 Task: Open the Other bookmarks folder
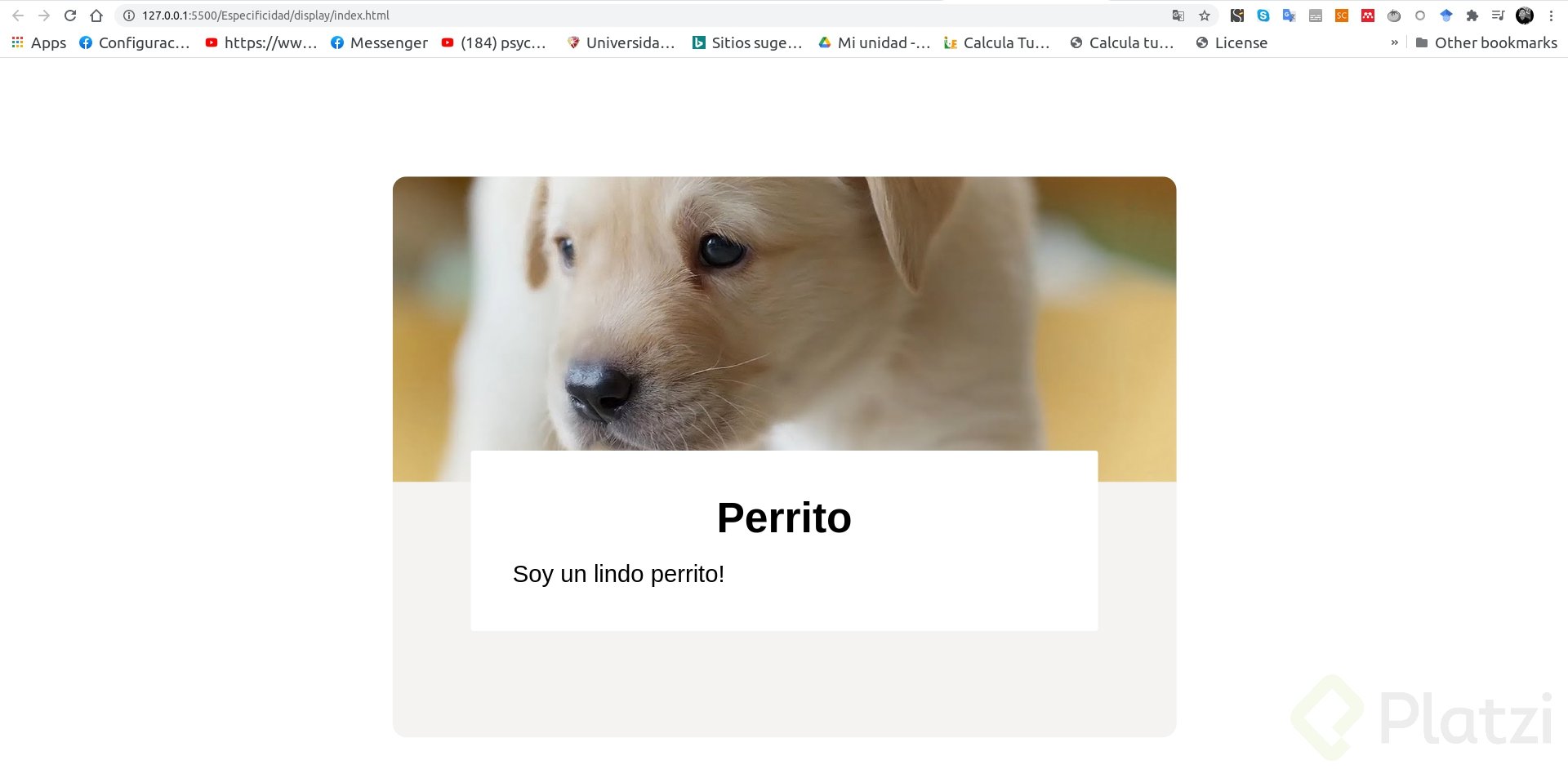point(1486,42)
